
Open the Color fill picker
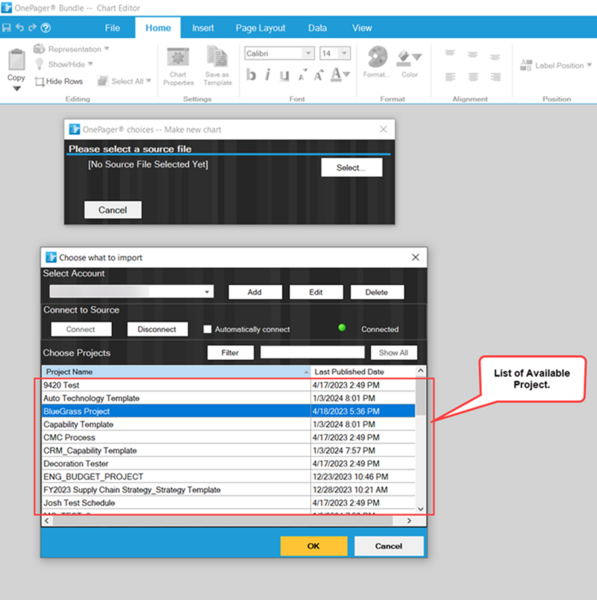[409, 63]
